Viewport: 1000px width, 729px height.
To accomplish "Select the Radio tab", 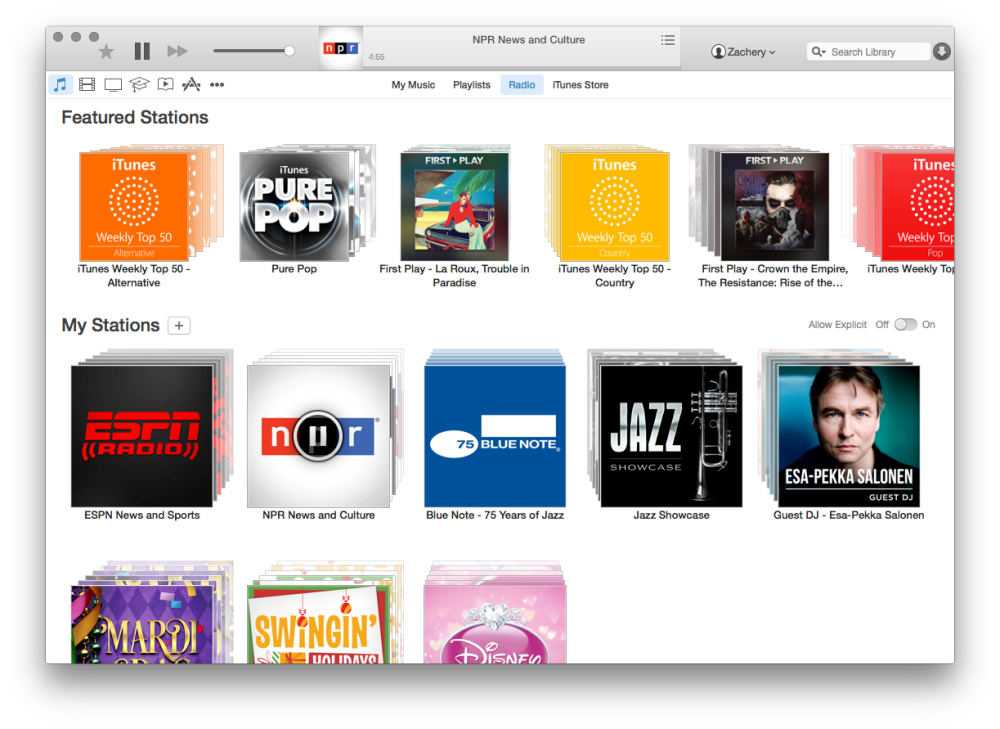I will (x=522, y=85).
